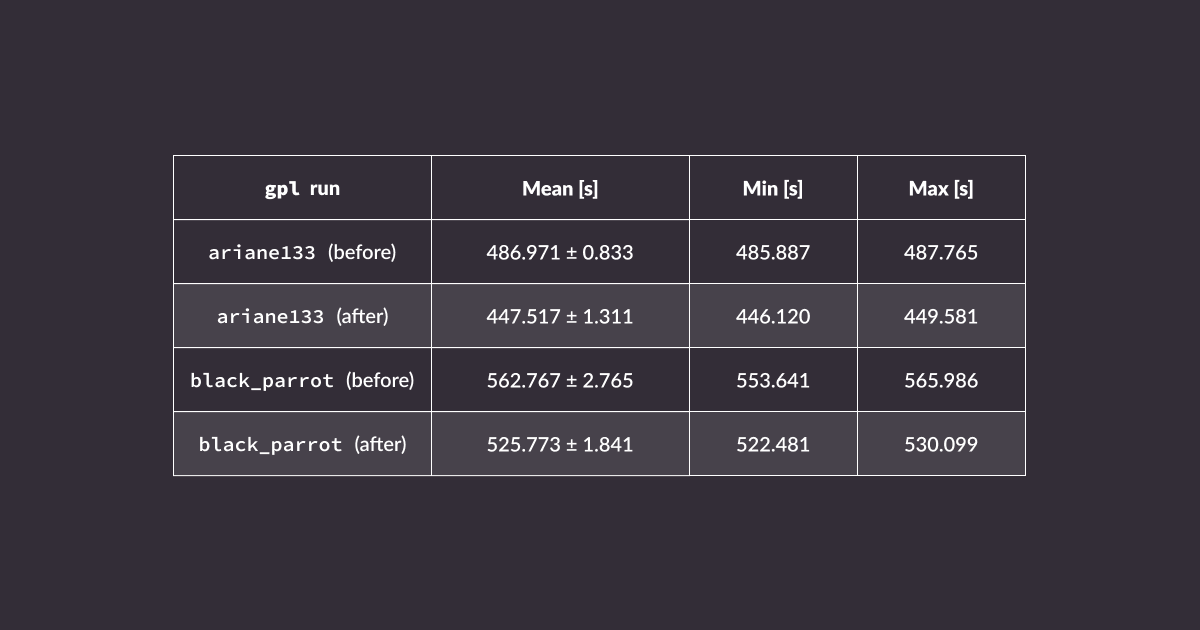Click the min value 522.481

773,444
